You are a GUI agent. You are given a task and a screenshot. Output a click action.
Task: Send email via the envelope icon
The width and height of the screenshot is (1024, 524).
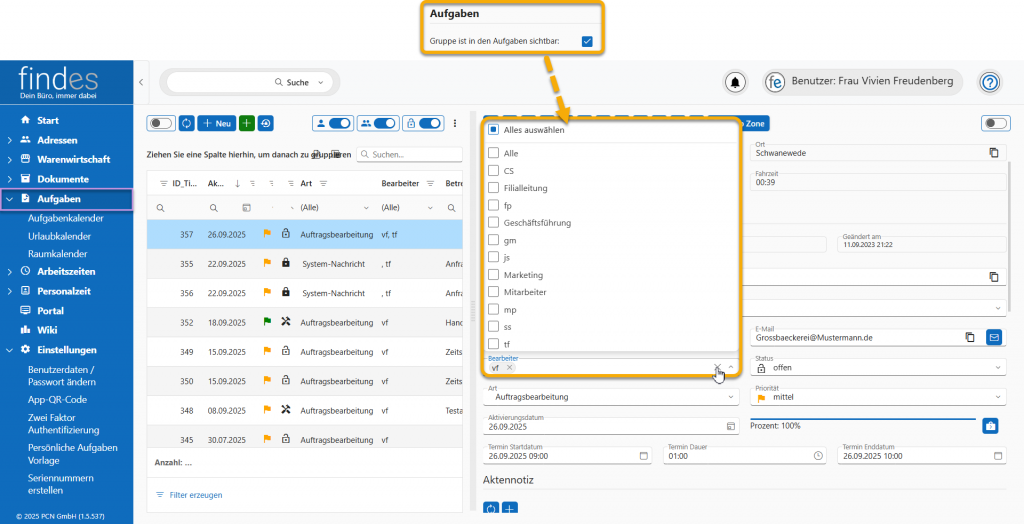click(993, 338)
